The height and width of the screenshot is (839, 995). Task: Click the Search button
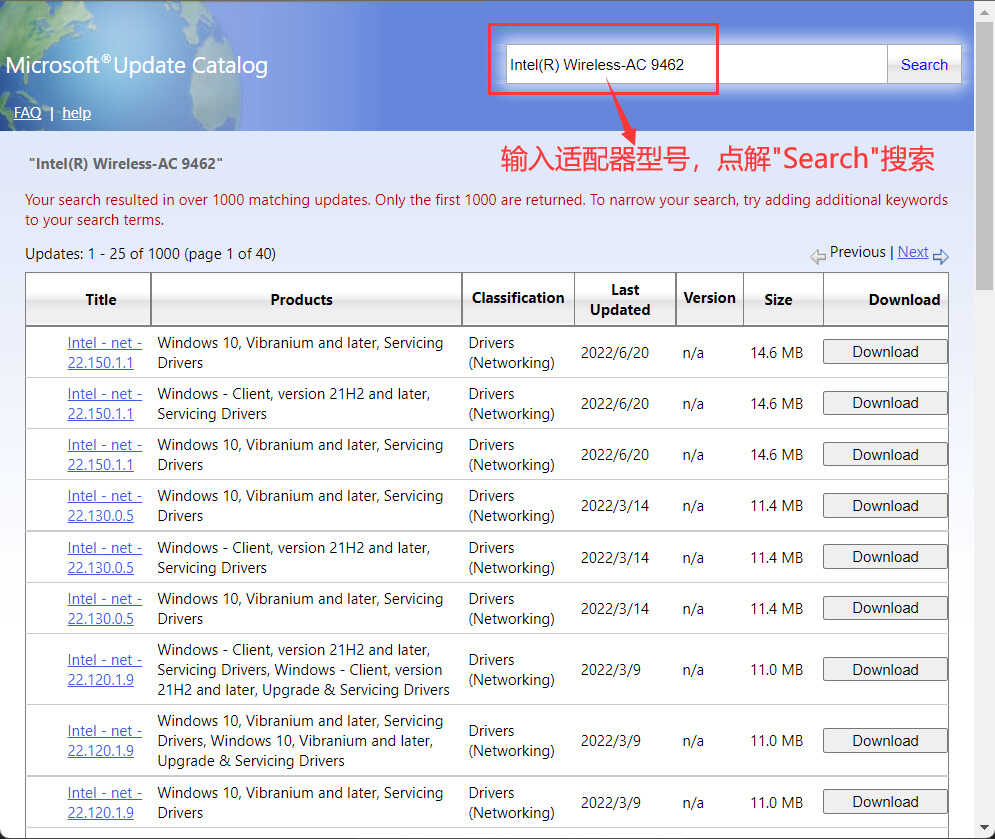coord(924,64)
